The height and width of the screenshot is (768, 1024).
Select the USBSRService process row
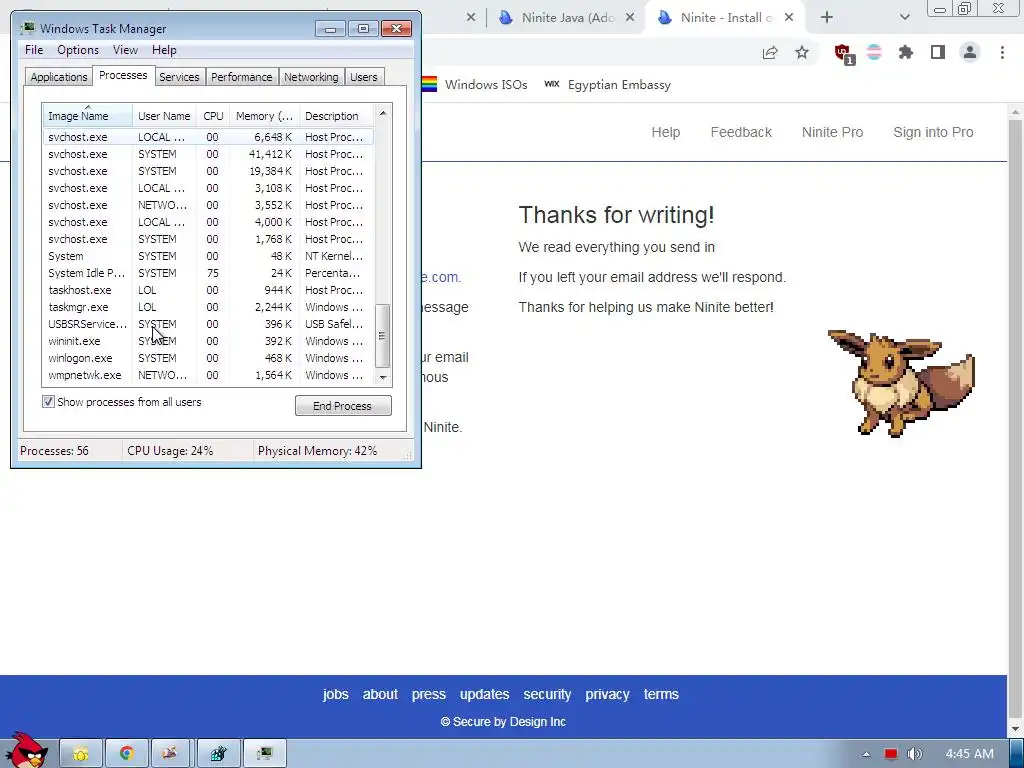click(208, 324)
